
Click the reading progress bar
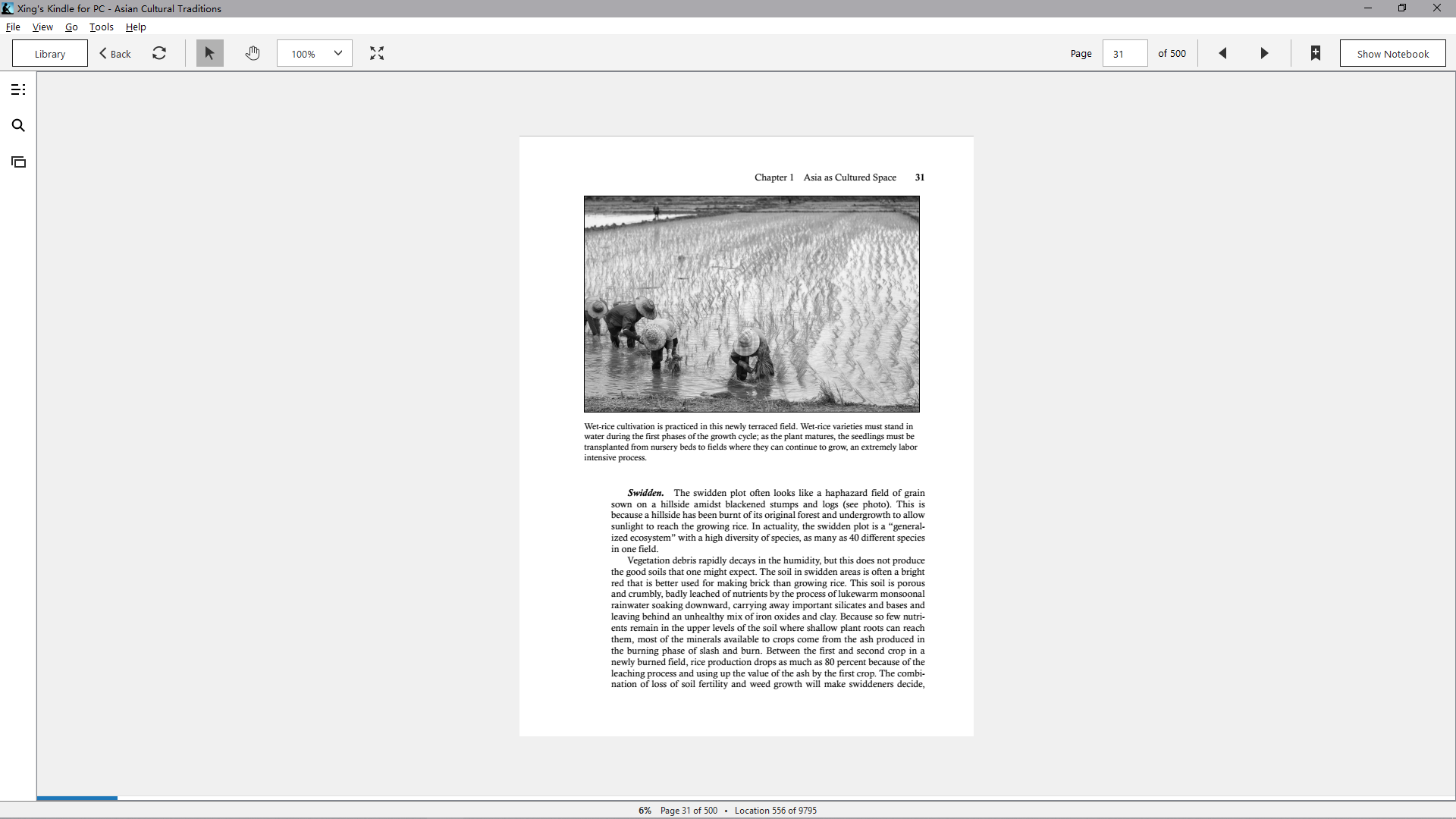746,798
